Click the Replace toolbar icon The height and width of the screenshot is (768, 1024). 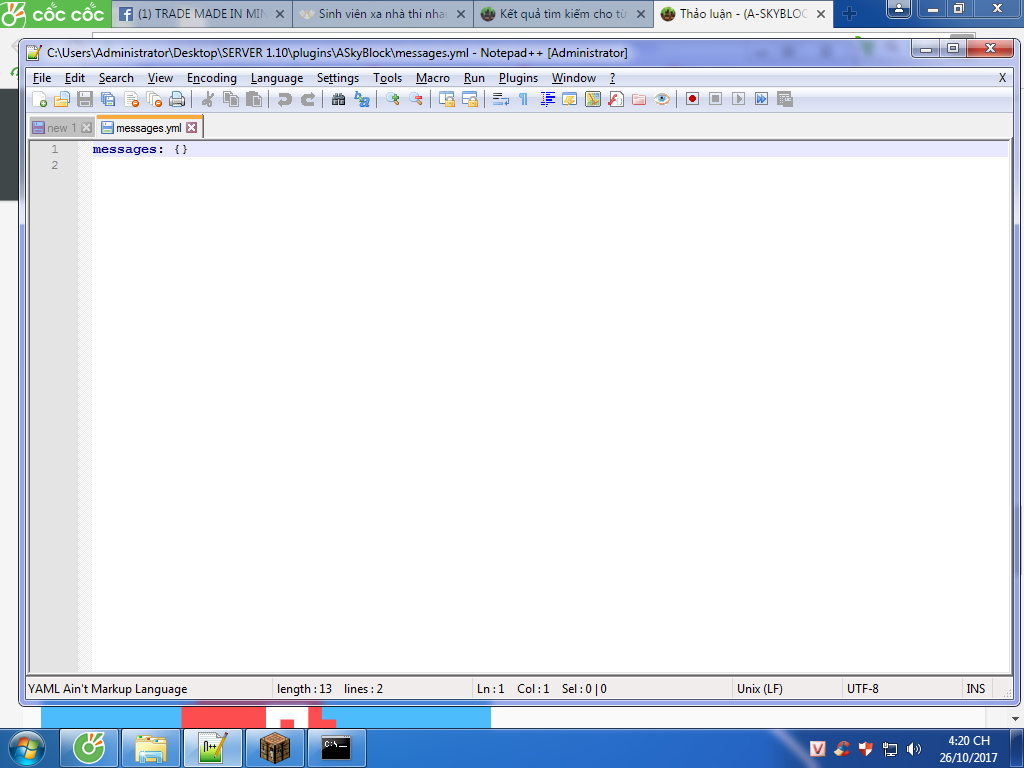(362, 99)
